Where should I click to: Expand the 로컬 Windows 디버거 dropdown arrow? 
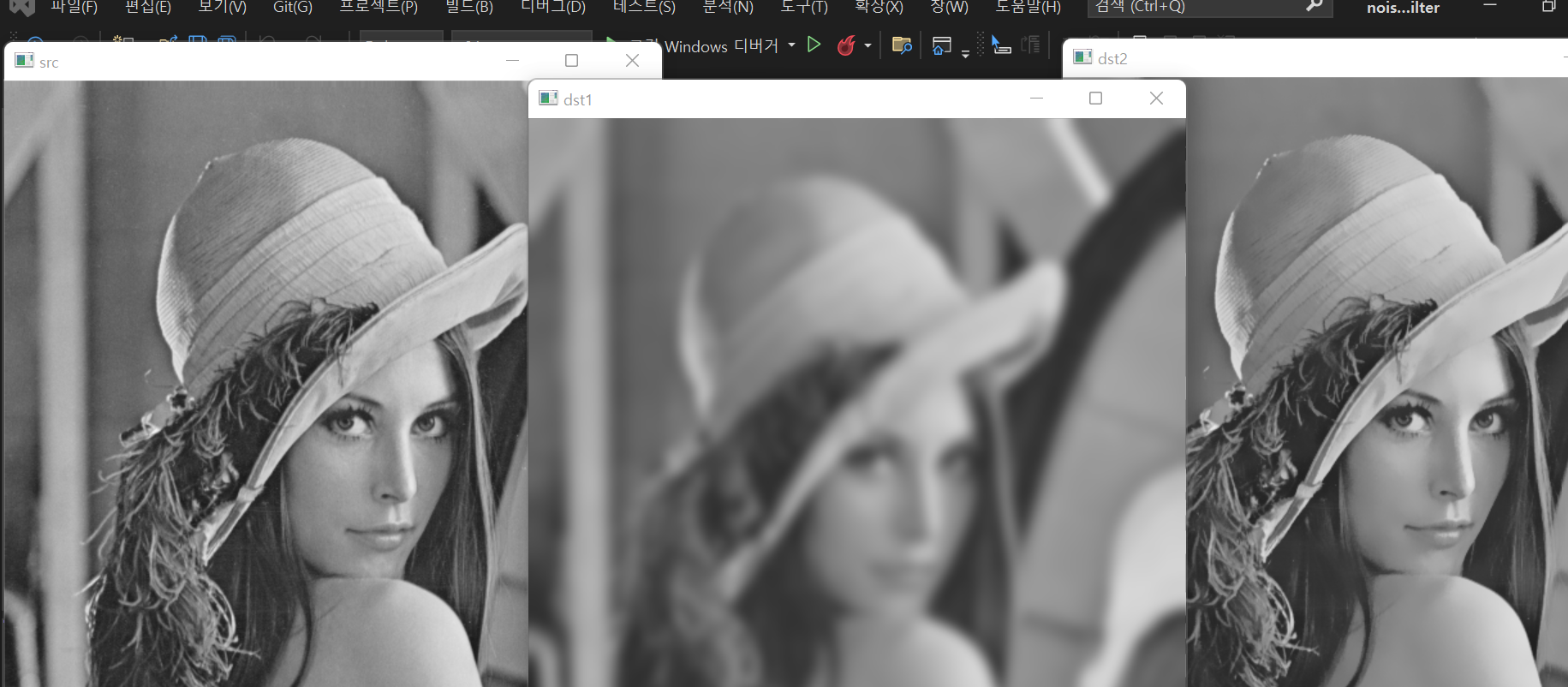tap(791, 45)
